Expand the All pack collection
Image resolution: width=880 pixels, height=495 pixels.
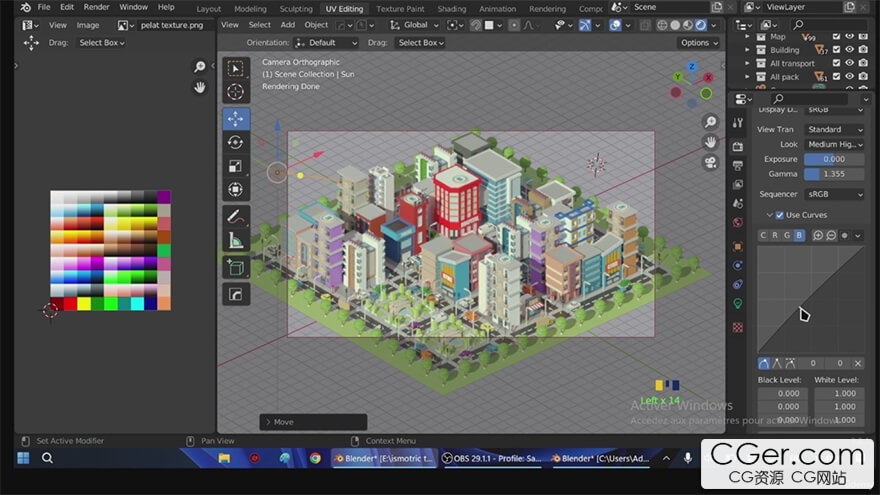pos(747,77)
